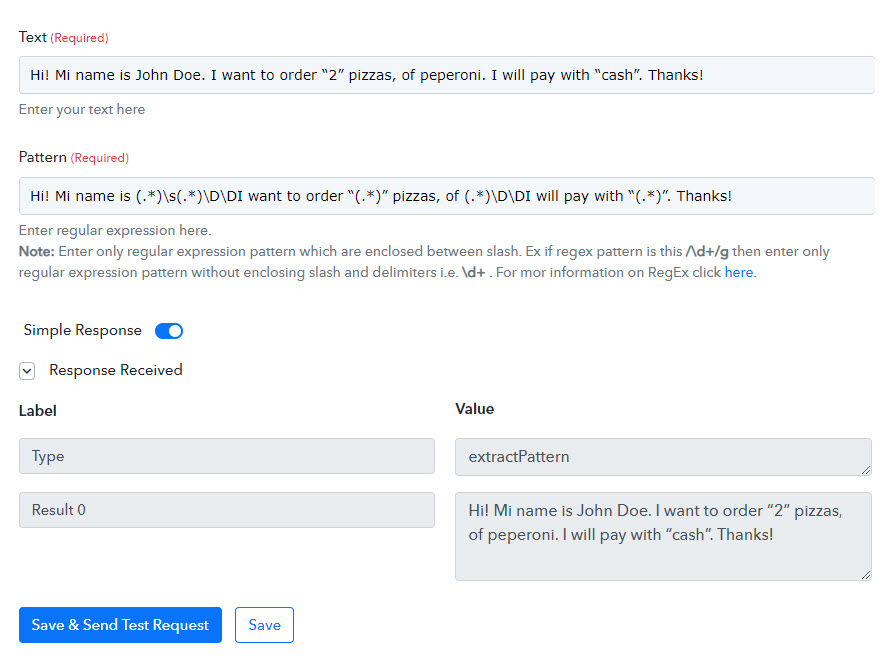Grab resize handle of Result 0 value area
The height and width of the screenshot is (658, 885).
tap(866, 574)
